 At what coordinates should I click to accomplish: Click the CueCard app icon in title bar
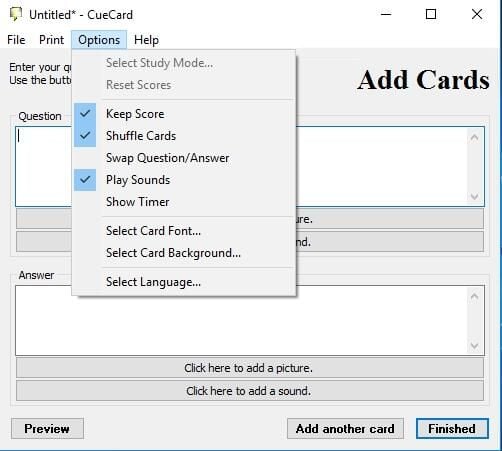tap(16, 14)
